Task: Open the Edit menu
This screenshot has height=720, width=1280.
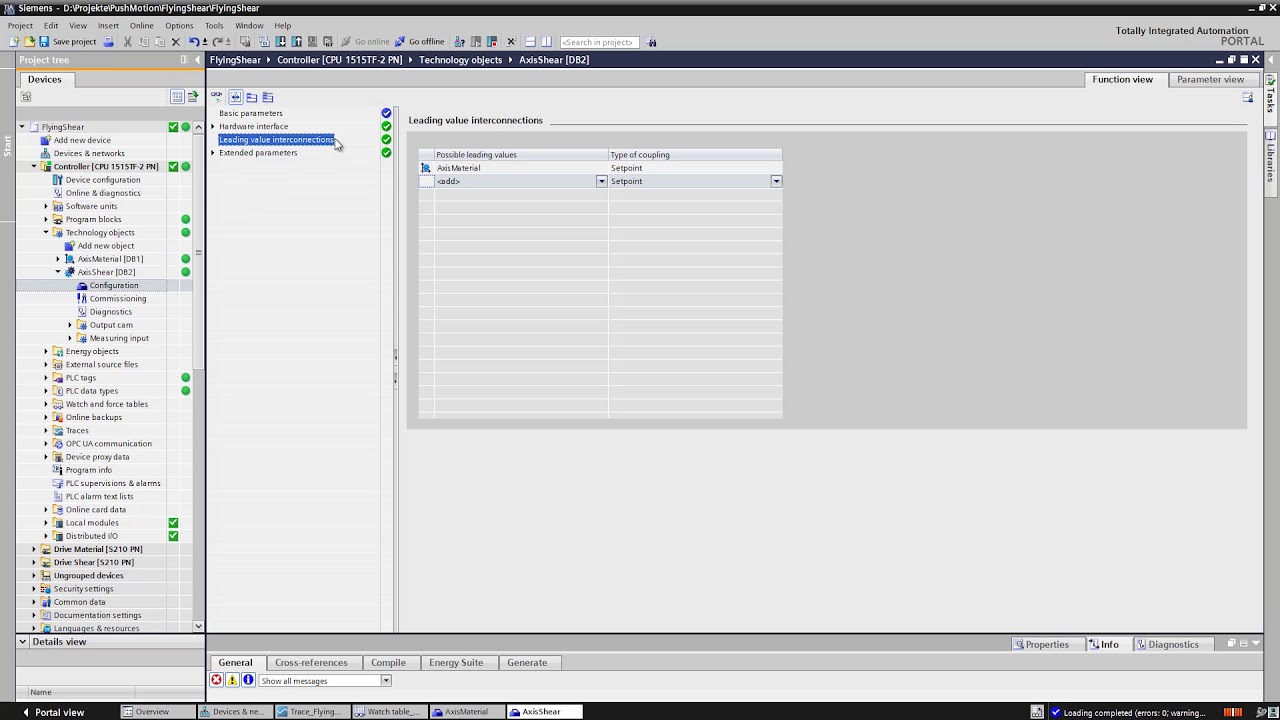Action: coord(51,25)
